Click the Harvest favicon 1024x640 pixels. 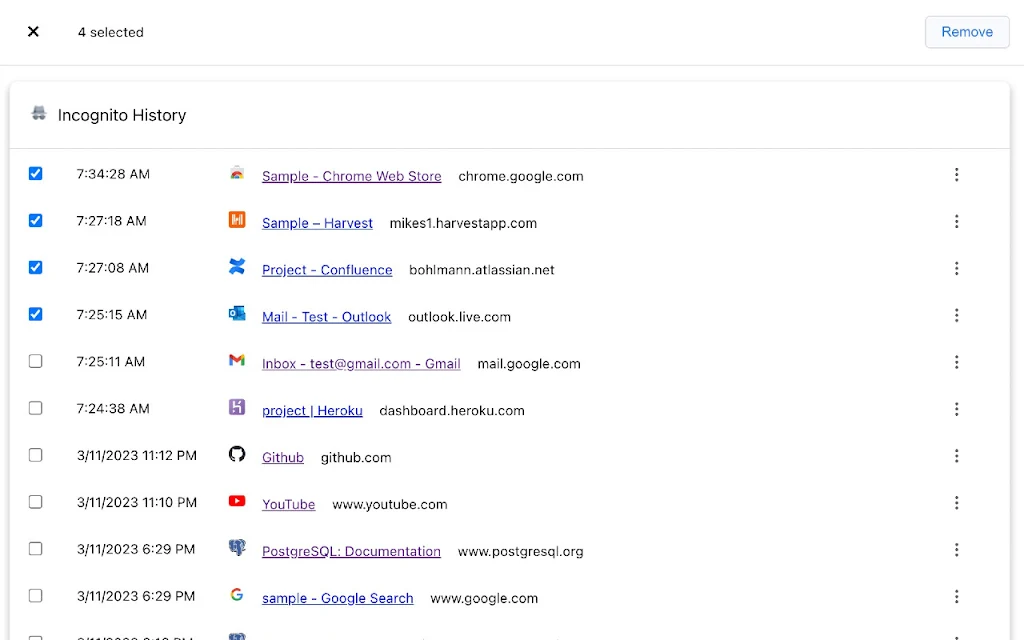click(237, 221)
